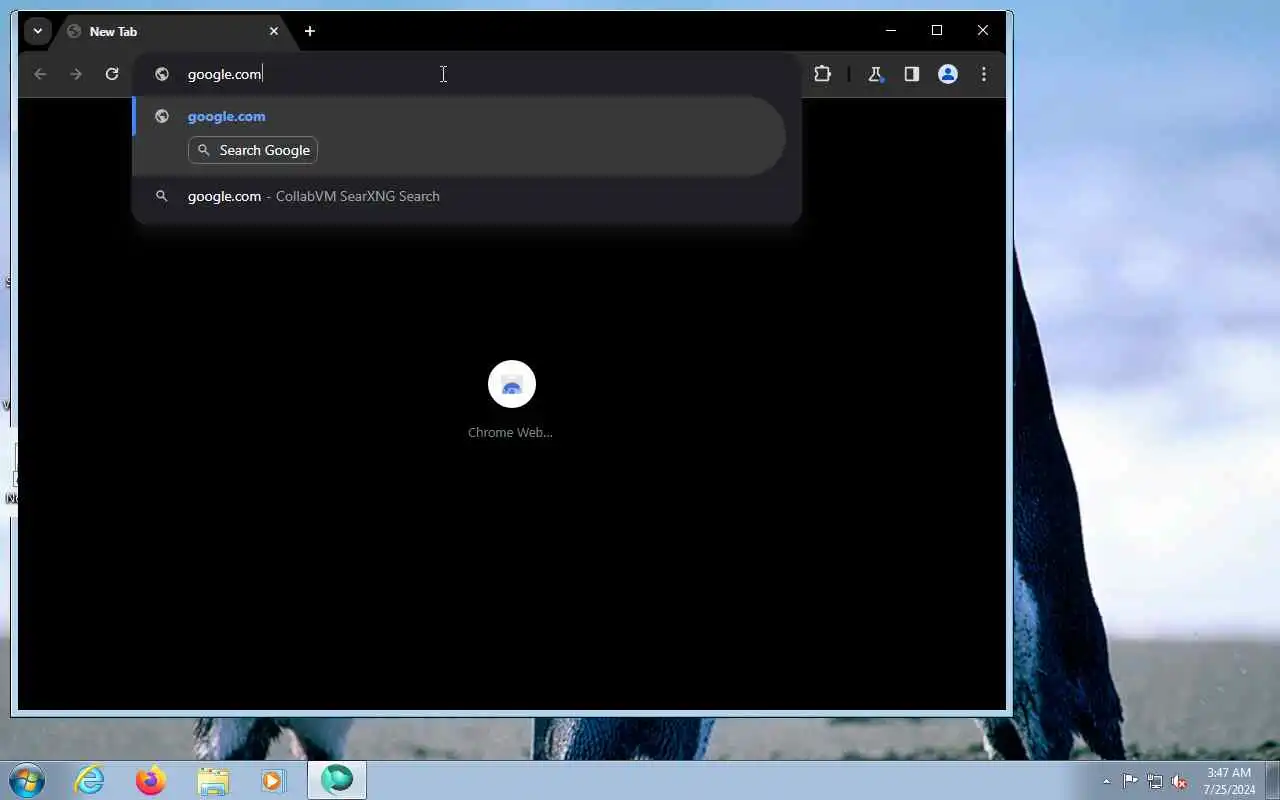Image resolution: width=1280 pixels, height=800 pixels.
Task: Maximize the browser window
Action: coord(937,31)
